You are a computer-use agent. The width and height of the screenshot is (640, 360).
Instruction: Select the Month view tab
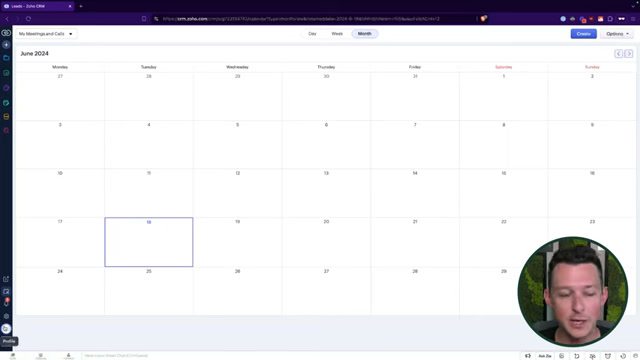(365, 33)
